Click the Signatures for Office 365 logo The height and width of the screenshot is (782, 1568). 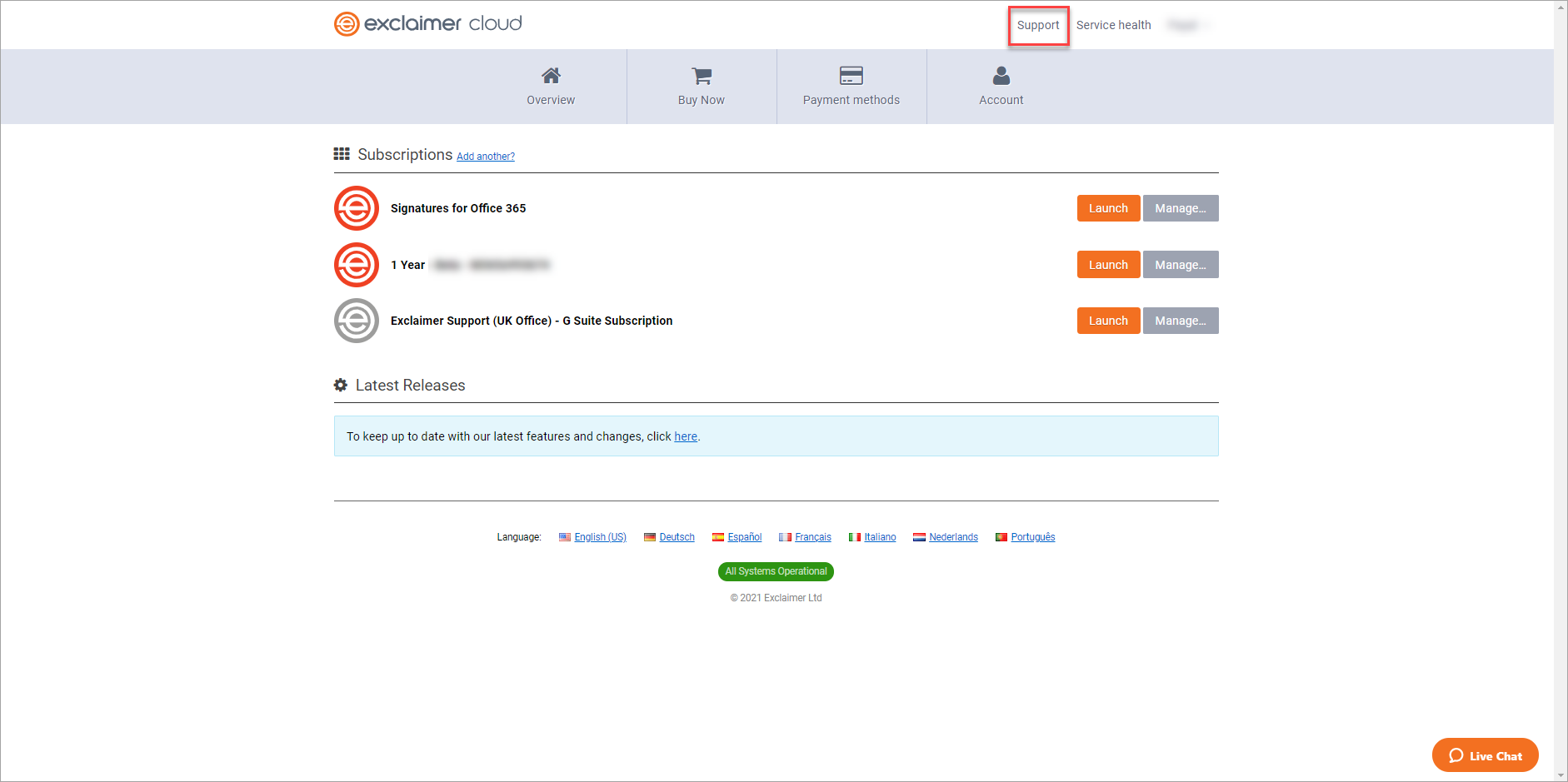pos(357,208)
